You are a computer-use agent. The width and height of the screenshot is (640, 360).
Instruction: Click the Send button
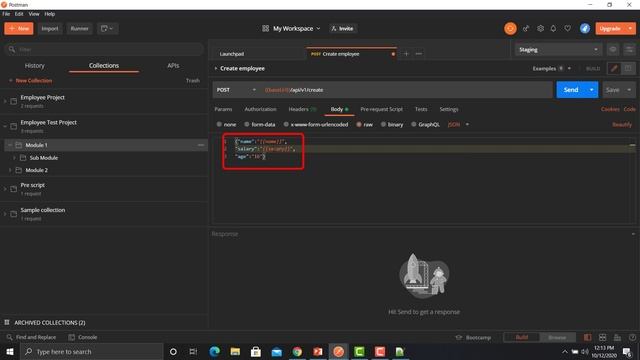coord(571,90)
